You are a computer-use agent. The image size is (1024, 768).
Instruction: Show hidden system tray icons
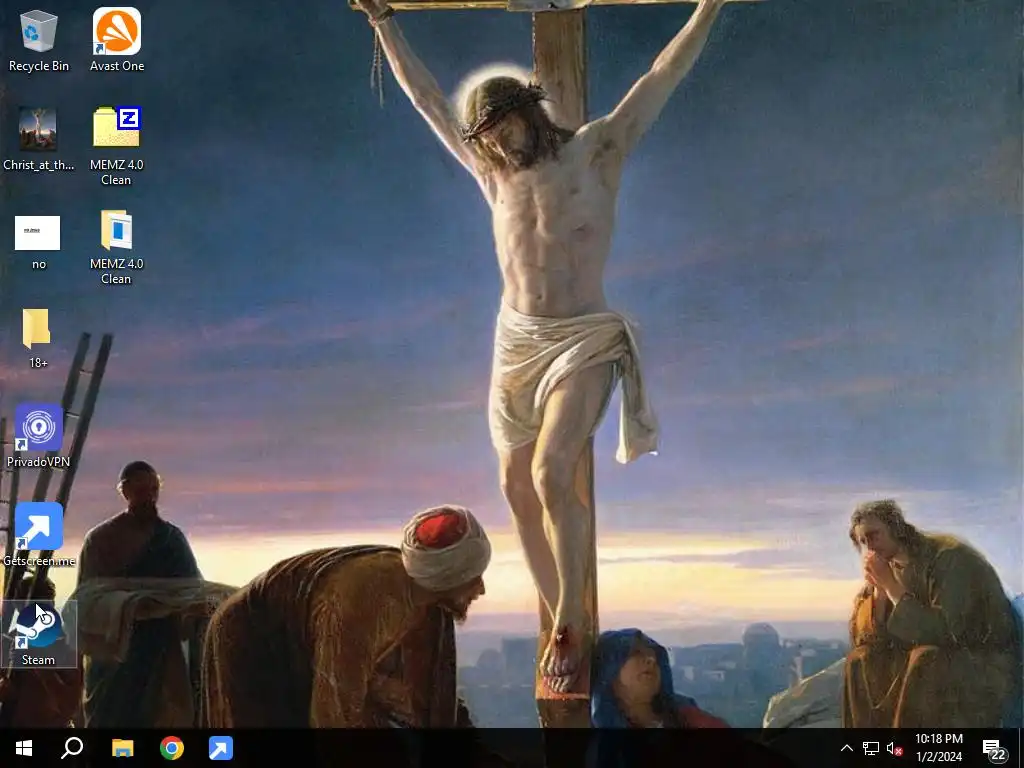pyautogui.click(x=846, y=748)
